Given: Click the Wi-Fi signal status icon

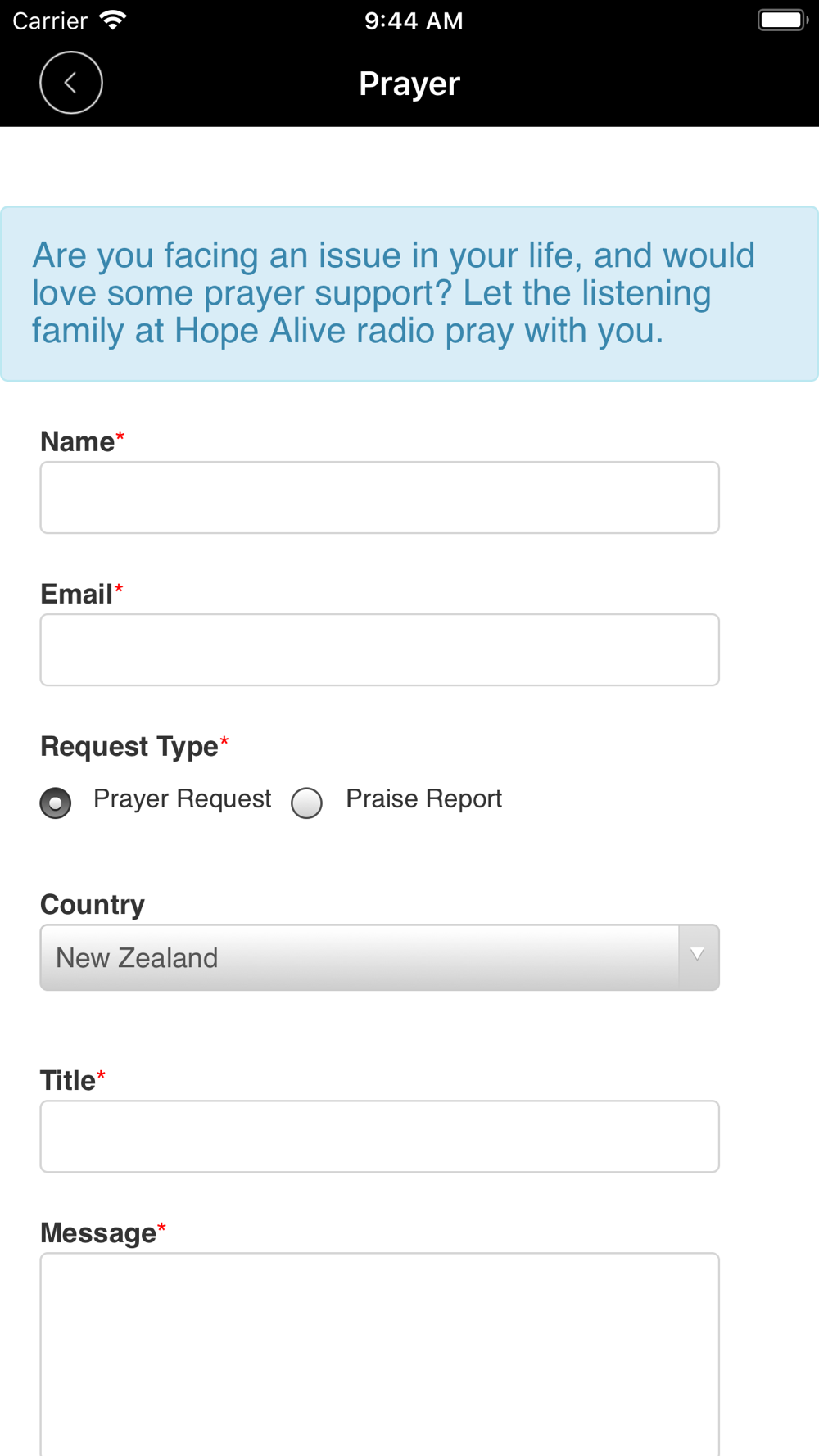Looking at the screenshot, I should pos(113,20).
